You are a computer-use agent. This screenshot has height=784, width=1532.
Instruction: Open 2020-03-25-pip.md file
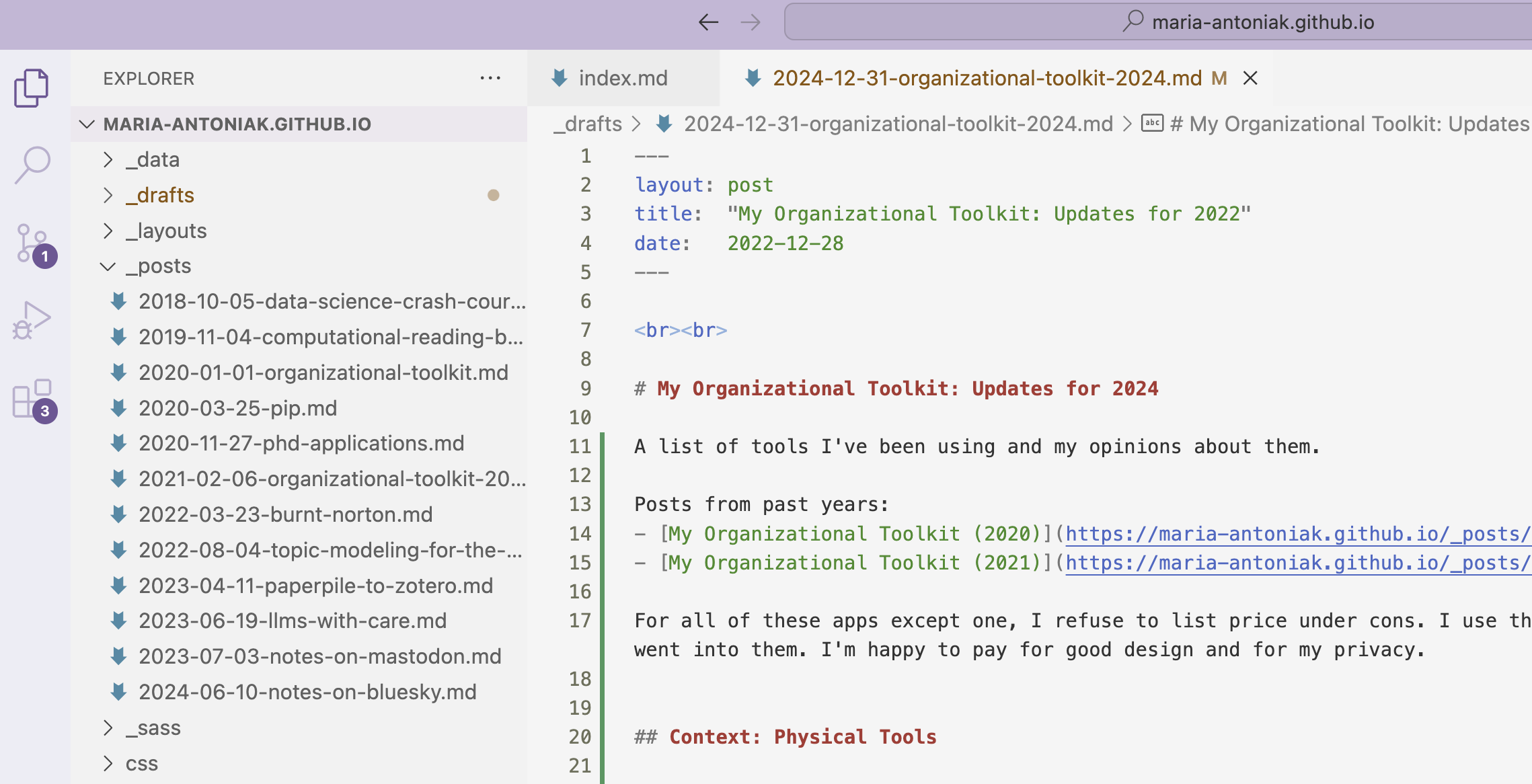tap(299, 408)
